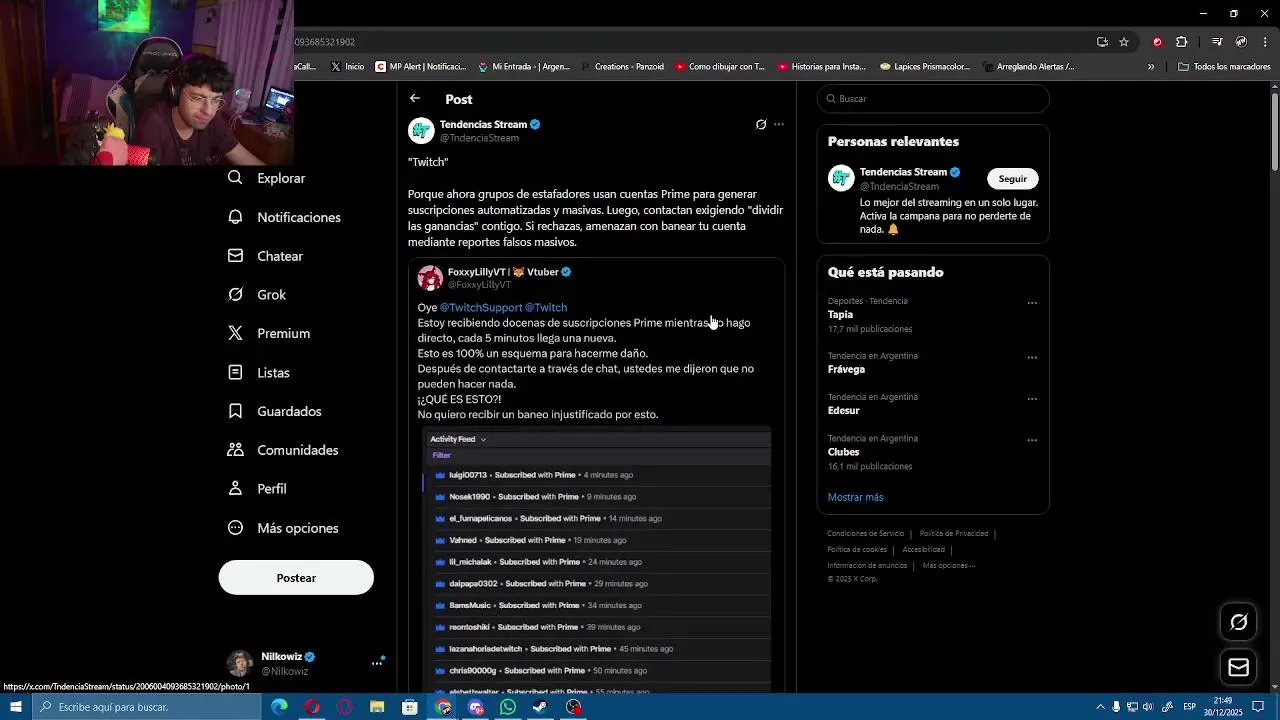Viewport: 1280px width, 720px height.
Task: Open floating Grok button at bottom right
Action: point(1238,623)
